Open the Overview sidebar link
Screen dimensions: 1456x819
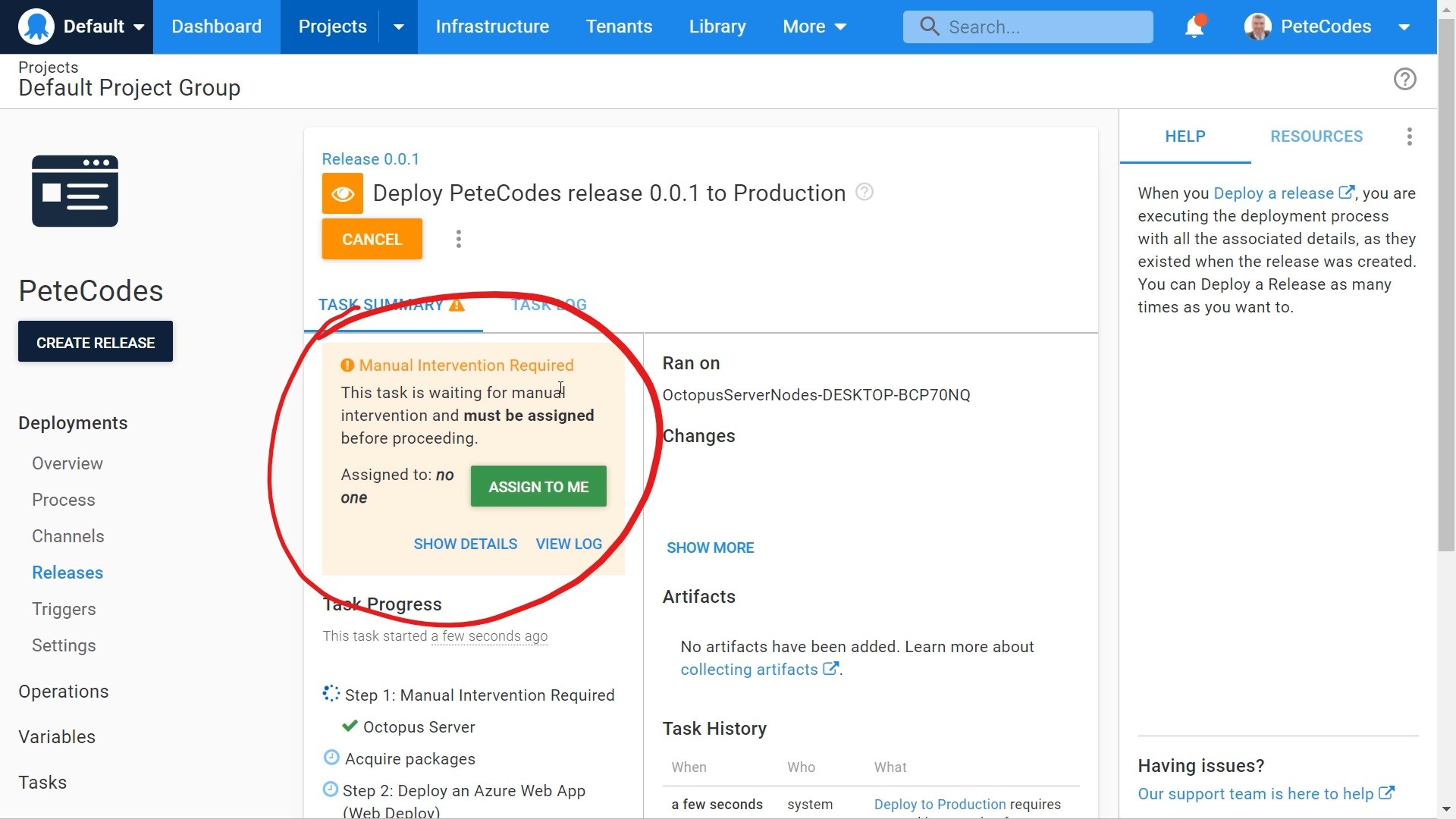point(67,463)
